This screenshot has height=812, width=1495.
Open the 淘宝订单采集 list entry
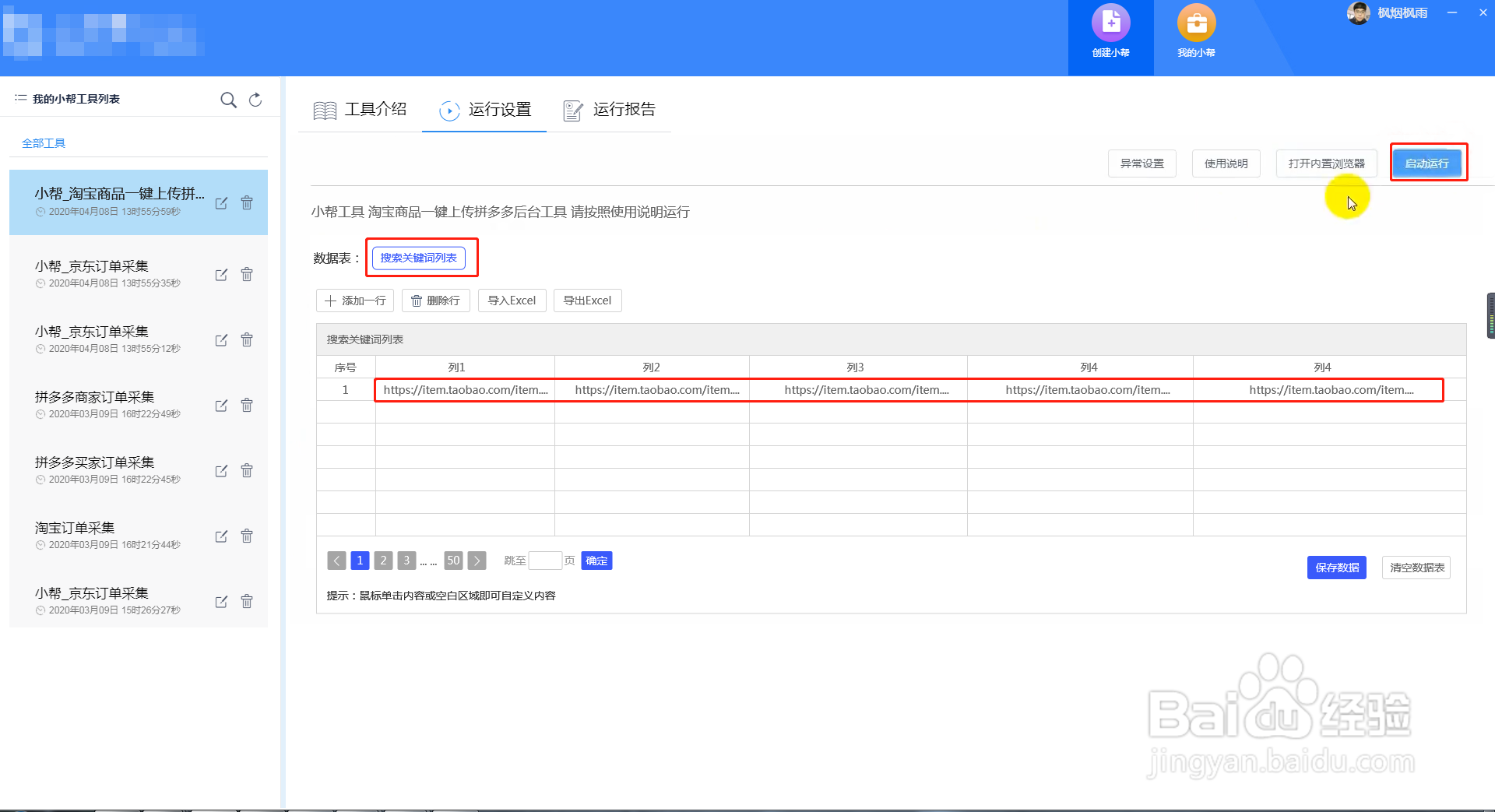[139, 536]
